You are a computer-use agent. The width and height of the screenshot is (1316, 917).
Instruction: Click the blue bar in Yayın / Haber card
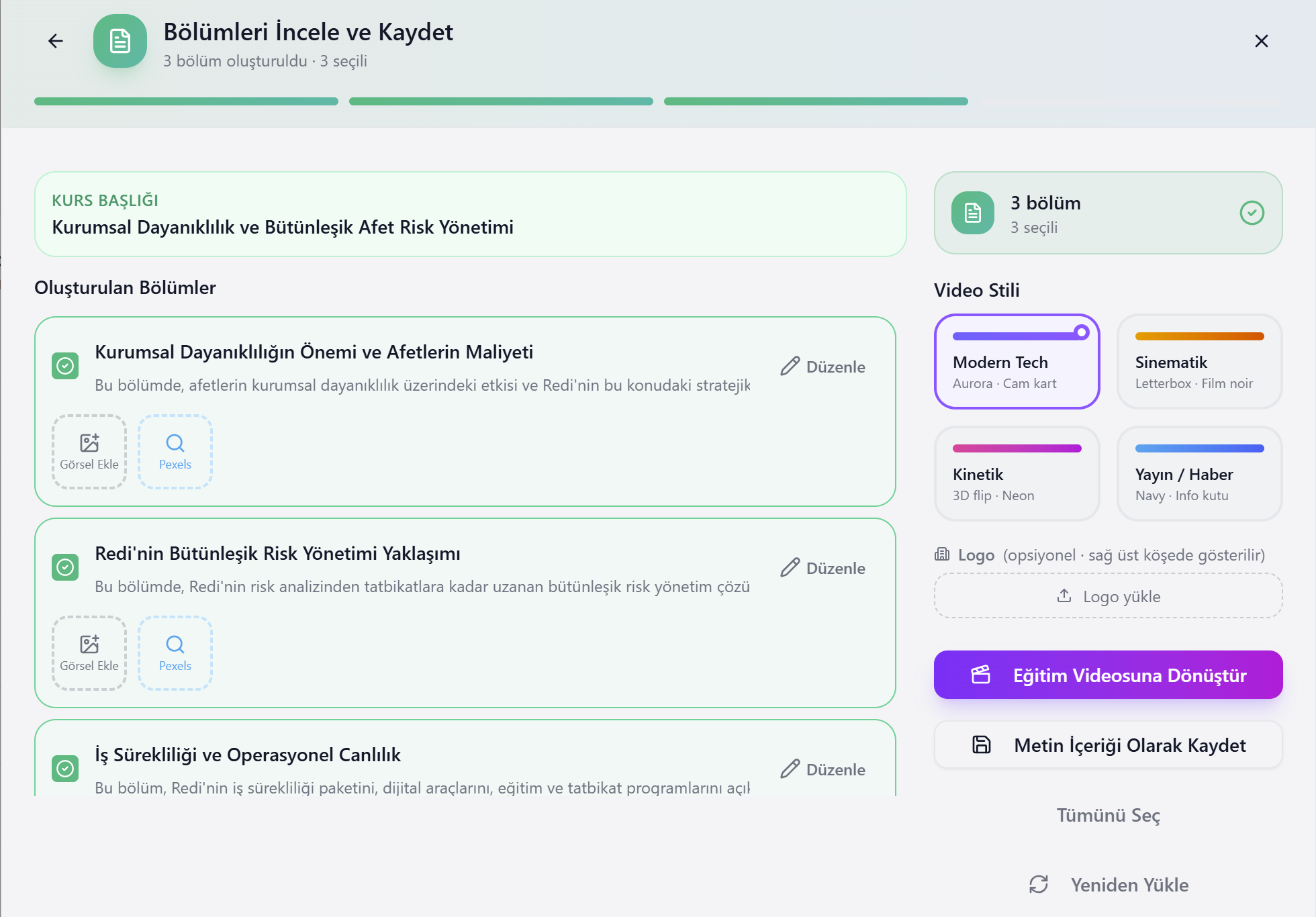coord(1200,448)
